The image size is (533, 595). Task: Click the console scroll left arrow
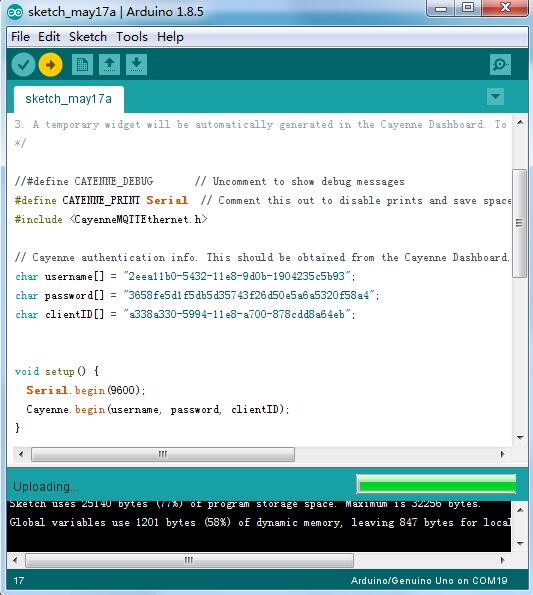click(x=15, y=560)
